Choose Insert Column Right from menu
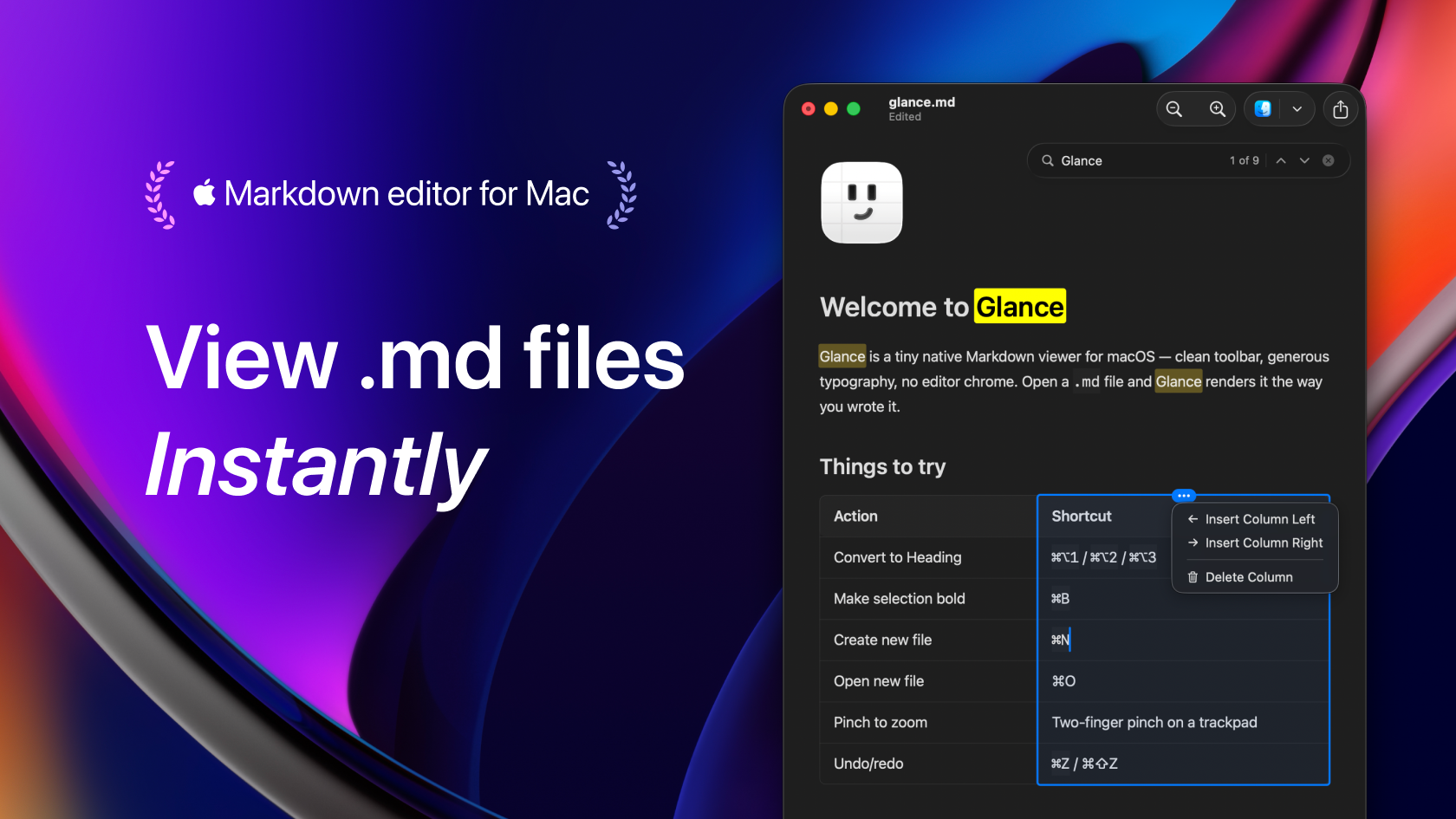 (x=1255, y=543)
